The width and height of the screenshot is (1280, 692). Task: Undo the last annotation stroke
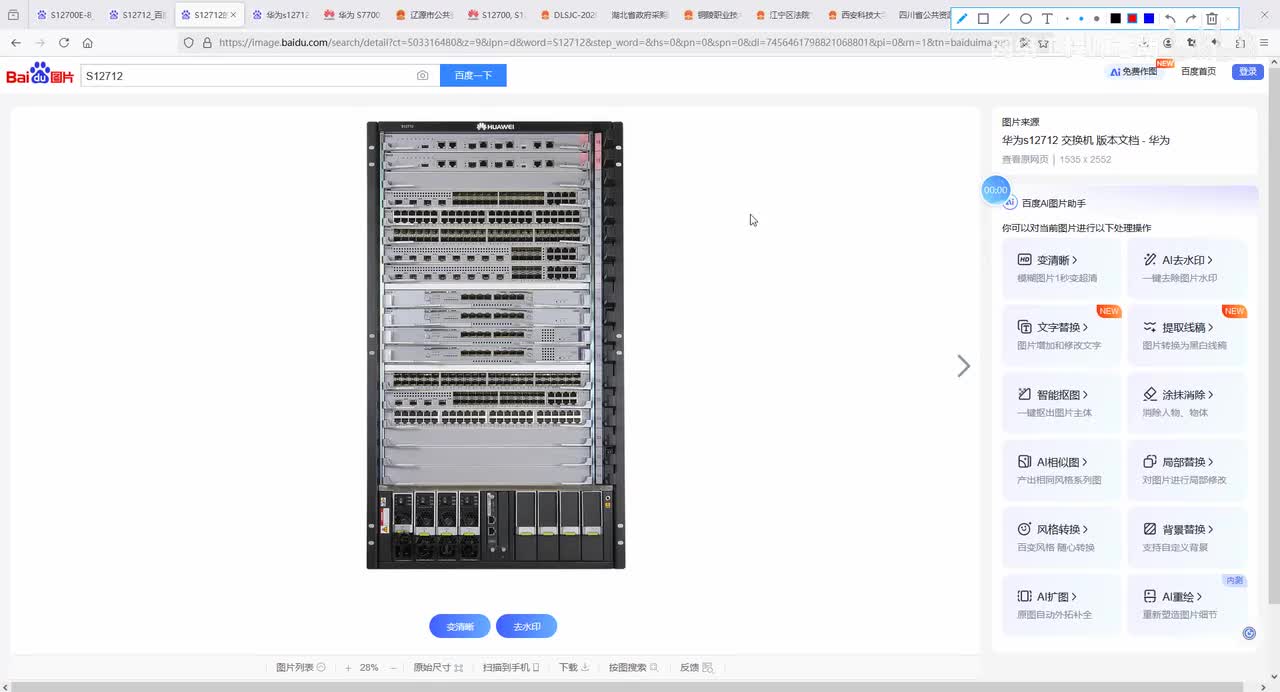pyautogui.click(x=1170, y=19)
